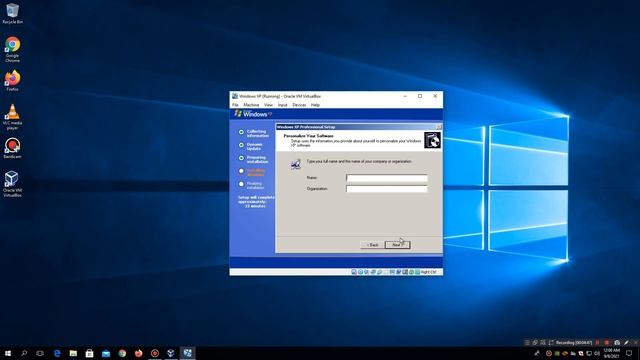Image resolution: width=640 pixels, height=360 pixels.
Task: Click the hard disk activity icon in VirtualBox status bar
Action: [354, 272]
